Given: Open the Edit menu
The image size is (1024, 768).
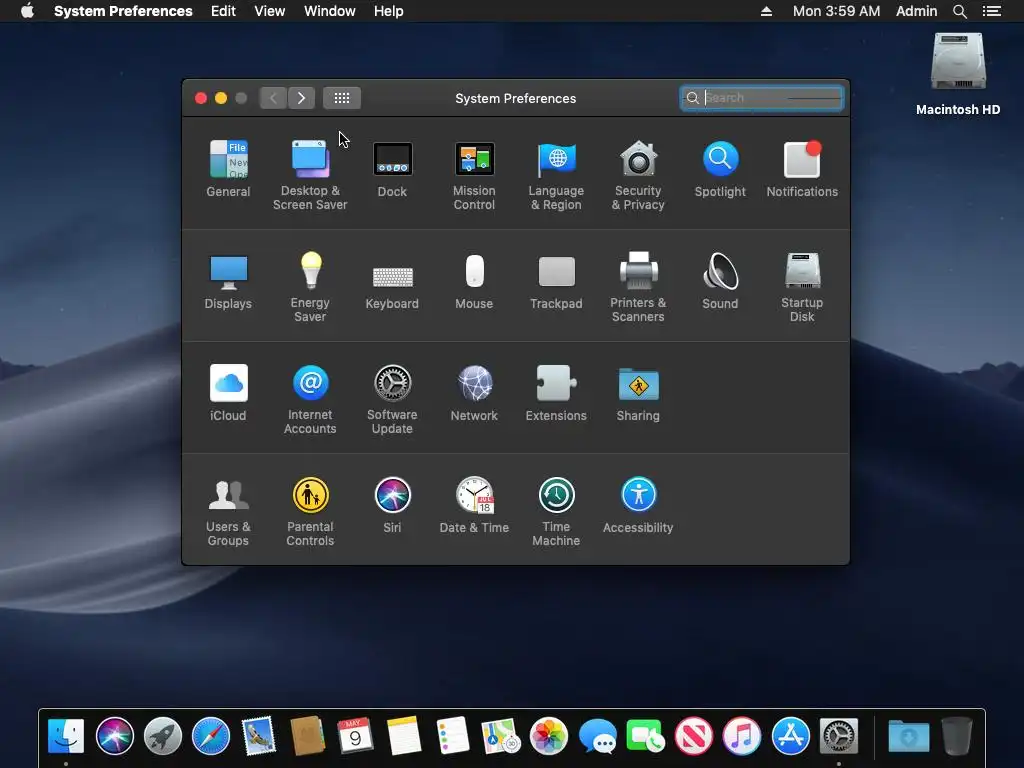Looking at the screenshot, I should (223, 11).
